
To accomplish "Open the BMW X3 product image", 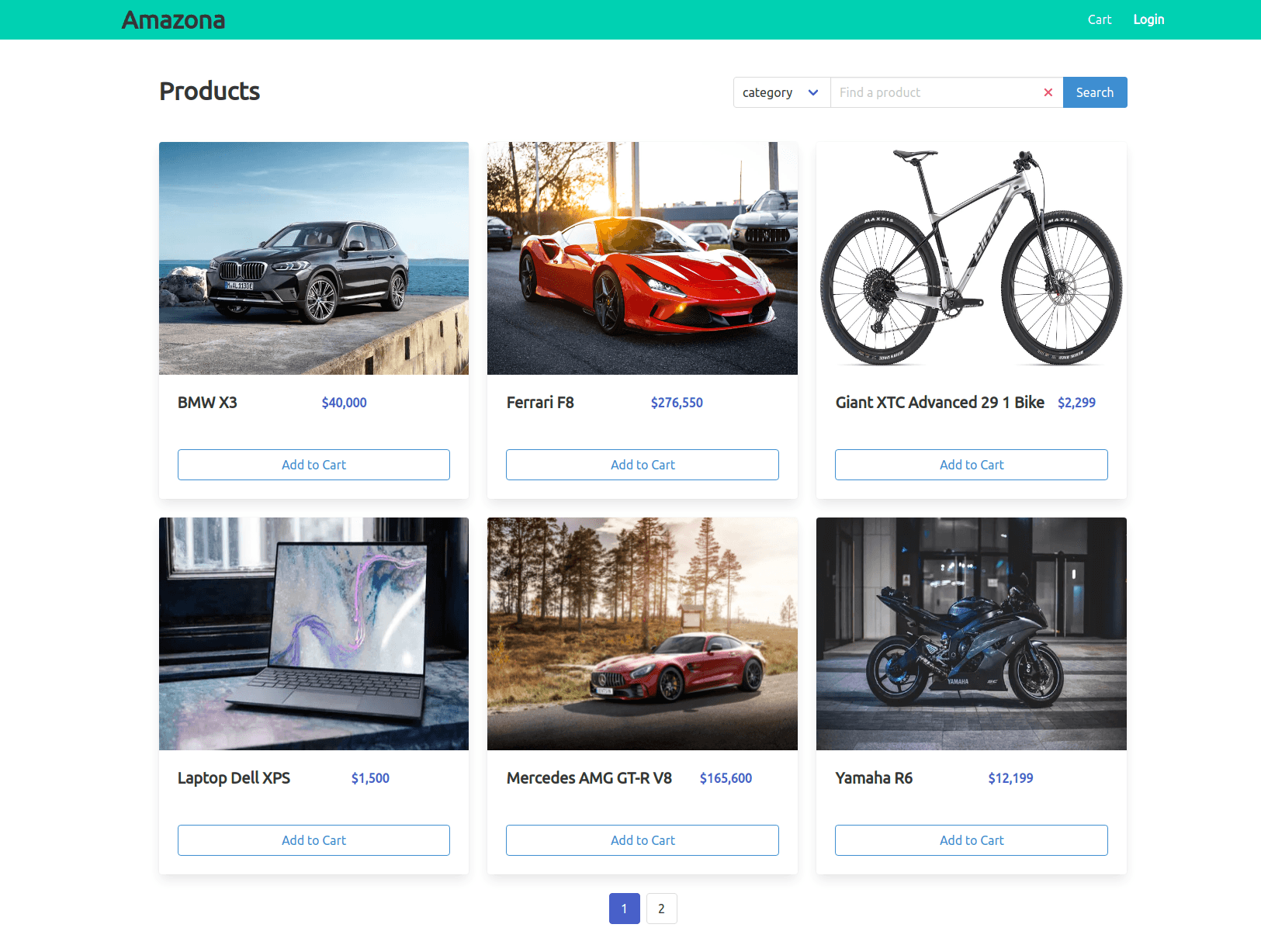I will pos(314,258).
